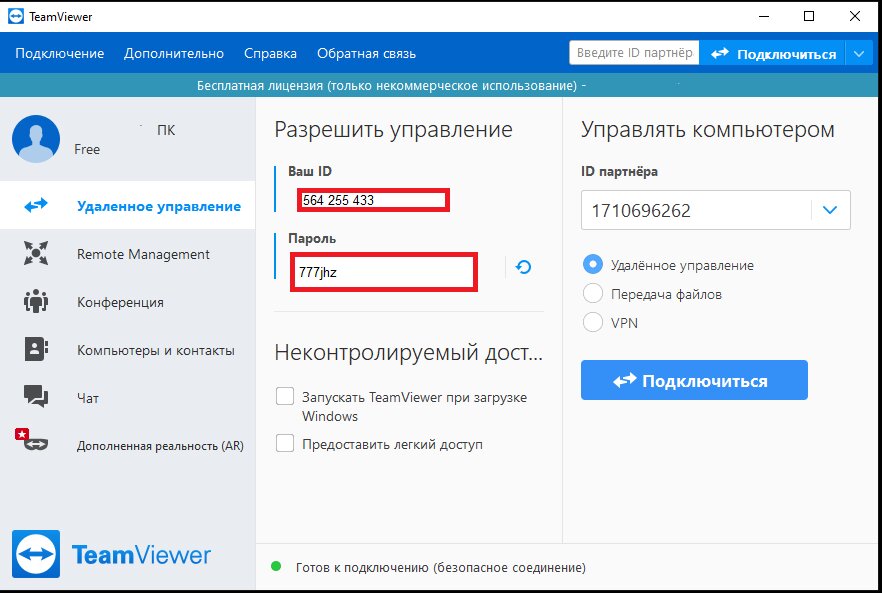Open the Конференция section
The height and width of the screenshot is (593, 882).
(128, 302)
